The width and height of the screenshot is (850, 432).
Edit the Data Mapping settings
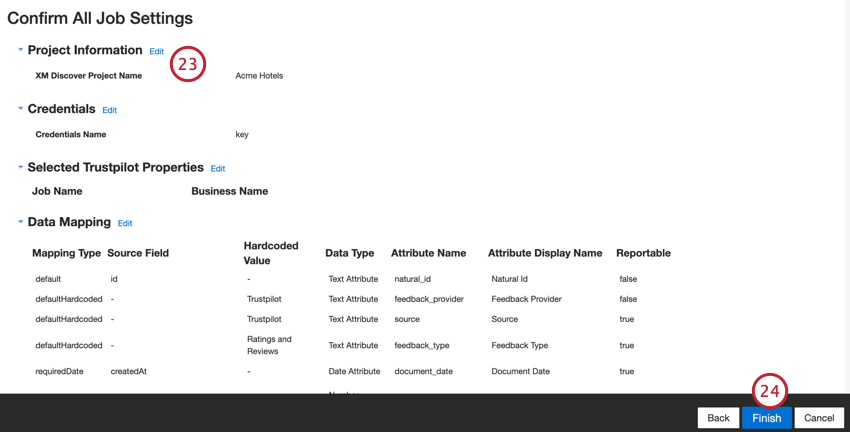125,223
